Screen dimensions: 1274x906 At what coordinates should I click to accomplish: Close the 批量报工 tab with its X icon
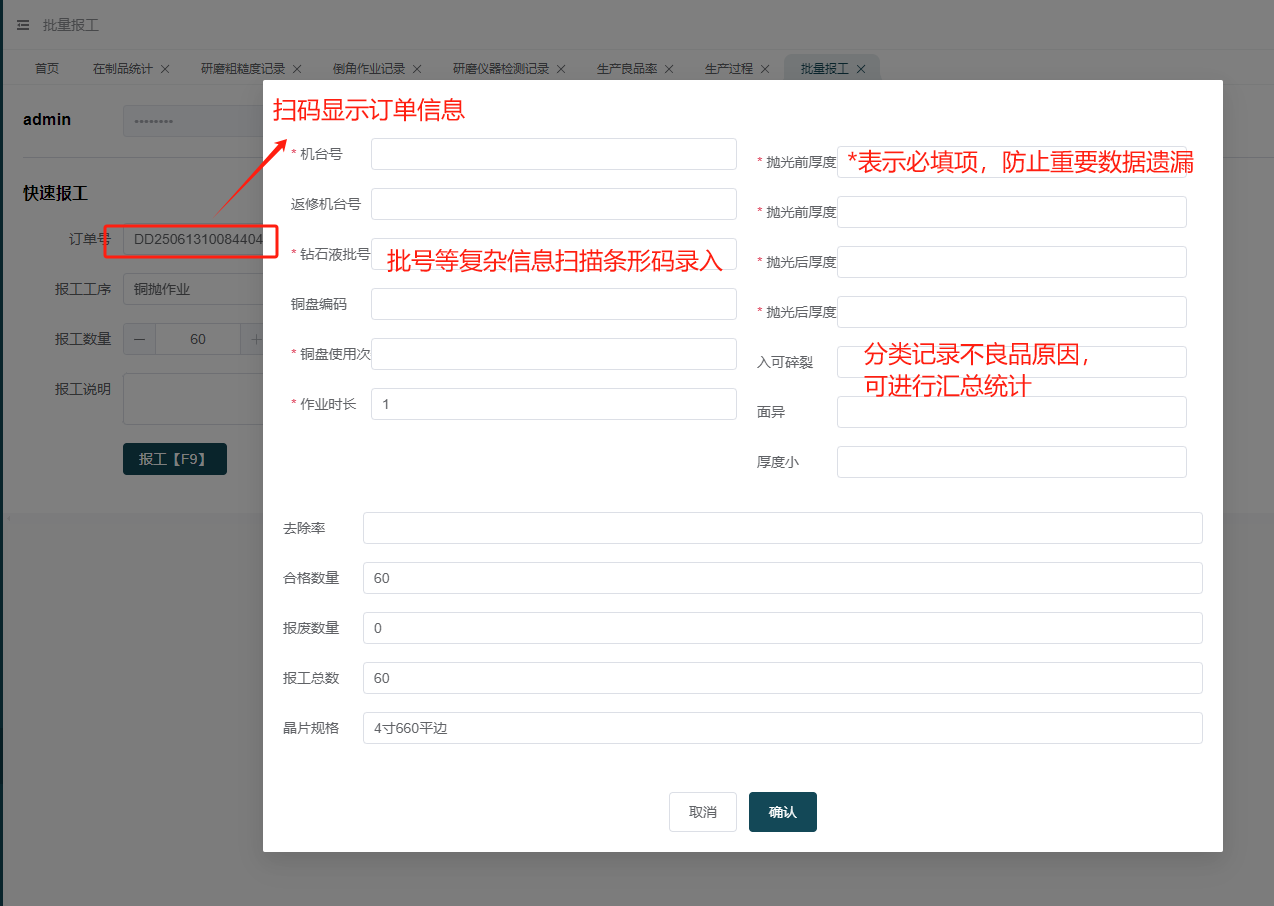click(x=860, y=69)
